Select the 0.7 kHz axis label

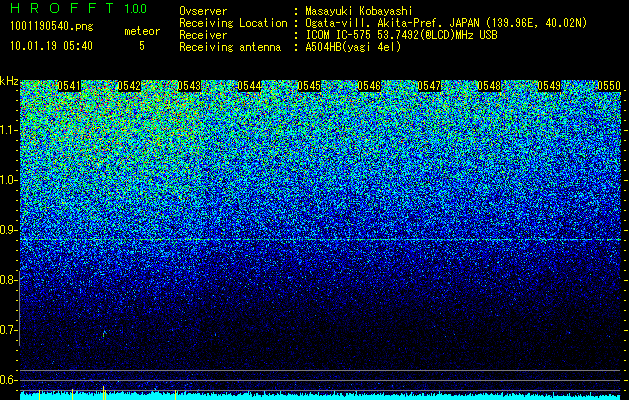[x=8, y=330]
